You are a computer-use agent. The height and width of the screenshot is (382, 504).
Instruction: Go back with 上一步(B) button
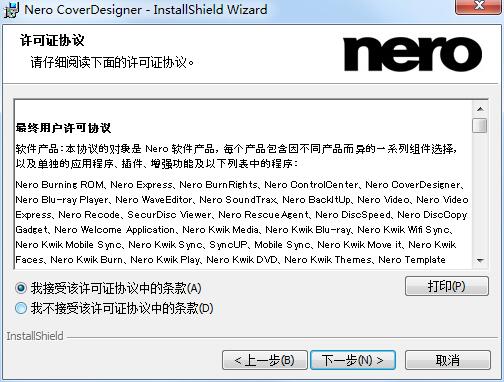[264, 360]
